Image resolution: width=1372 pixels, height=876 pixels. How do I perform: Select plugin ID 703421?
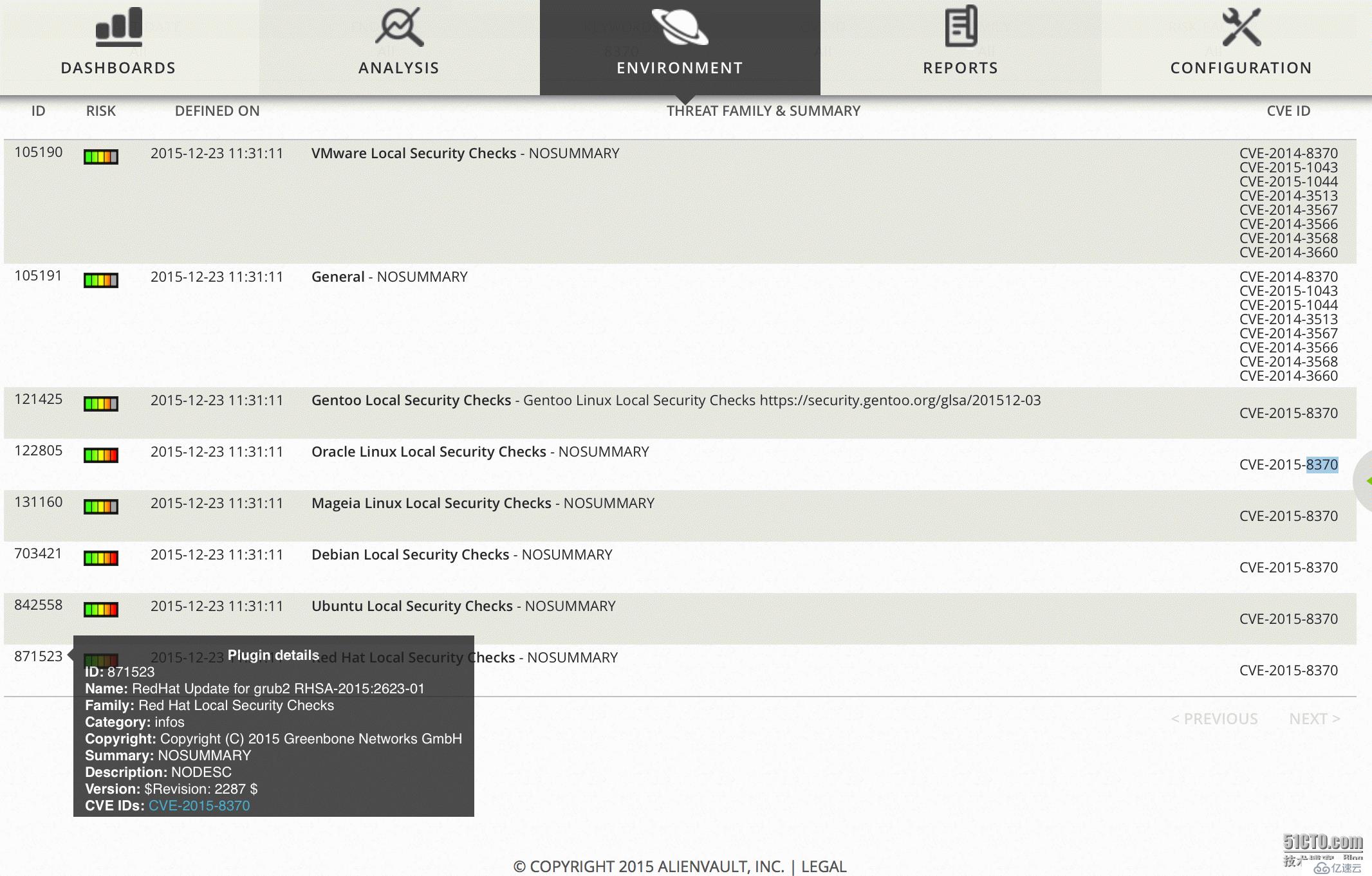click(39, 554)
